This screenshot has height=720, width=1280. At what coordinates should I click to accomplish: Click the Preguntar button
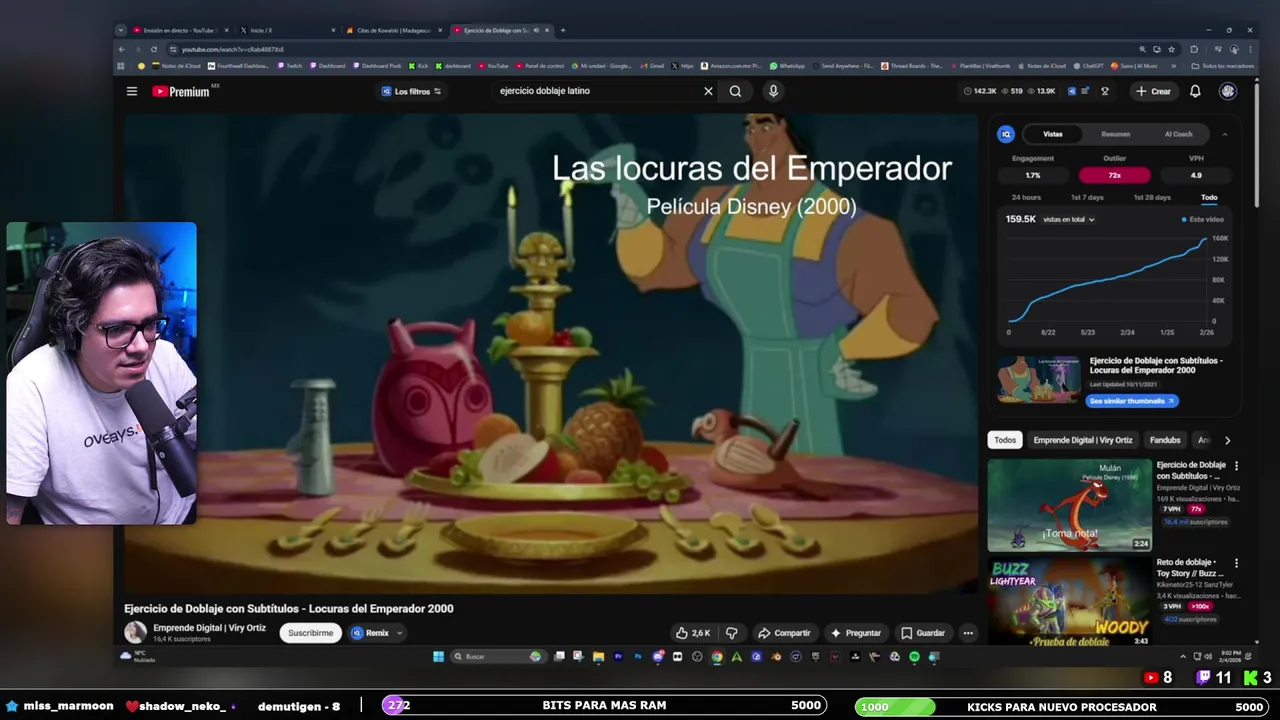pyautogui.click(x=856, y=633)
